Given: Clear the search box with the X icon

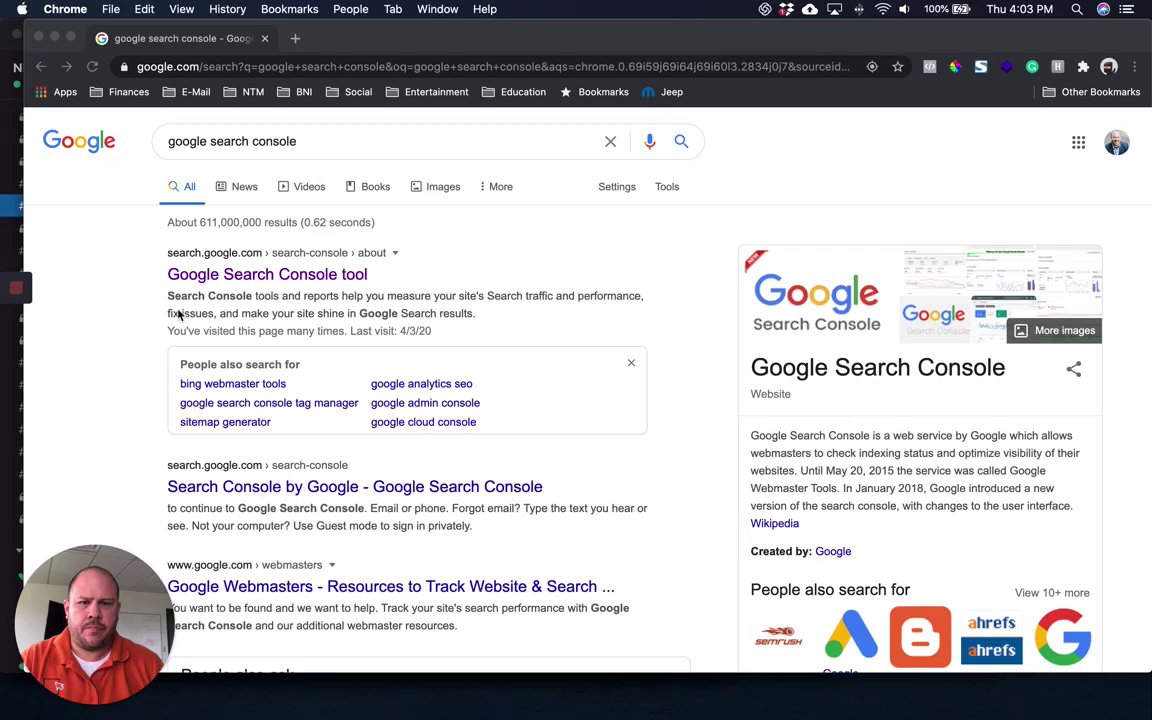Looking at the screenshot, I should click(611, 142).
